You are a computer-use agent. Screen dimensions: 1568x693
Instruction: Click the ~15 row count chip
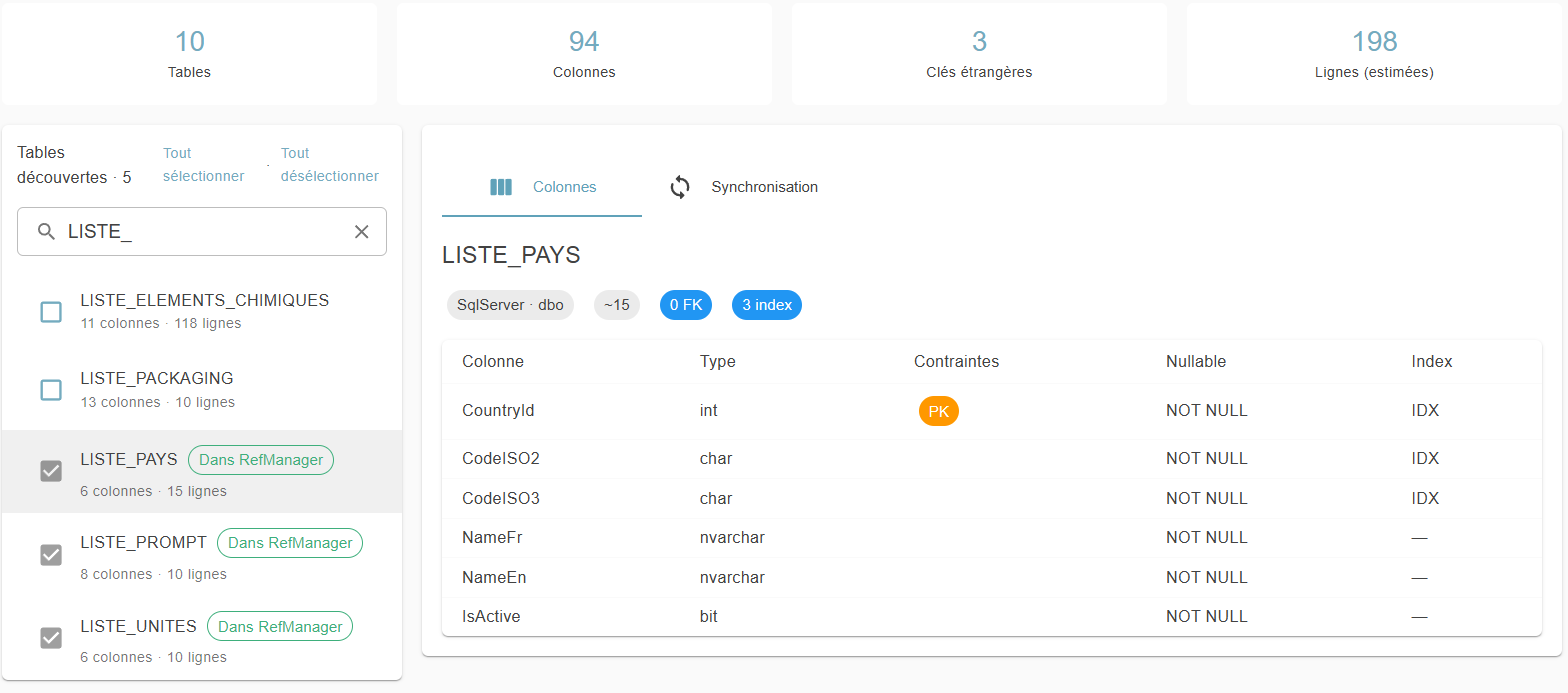617,305
